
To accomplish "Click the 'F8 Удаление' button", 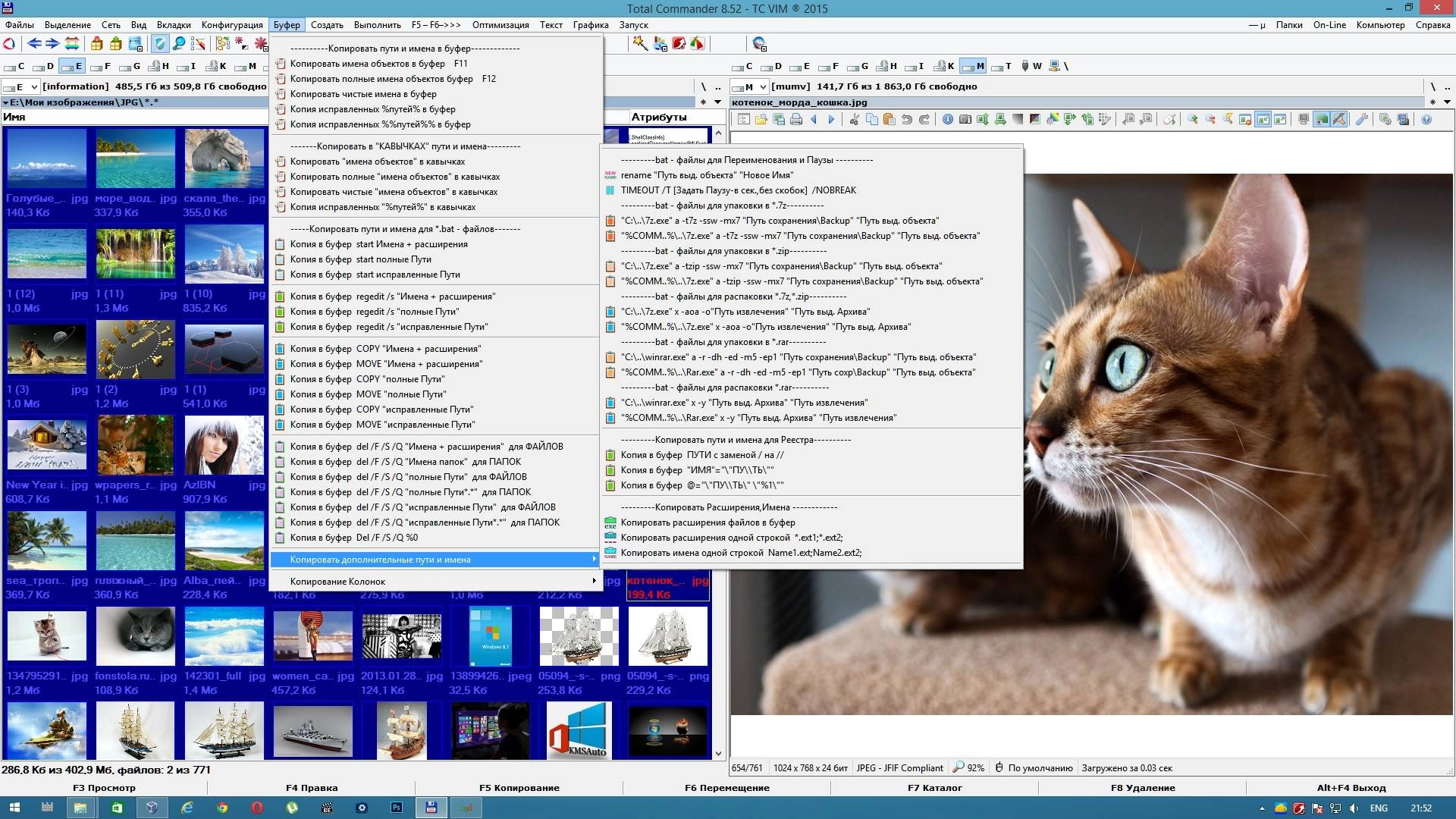I will [1143, 788].
